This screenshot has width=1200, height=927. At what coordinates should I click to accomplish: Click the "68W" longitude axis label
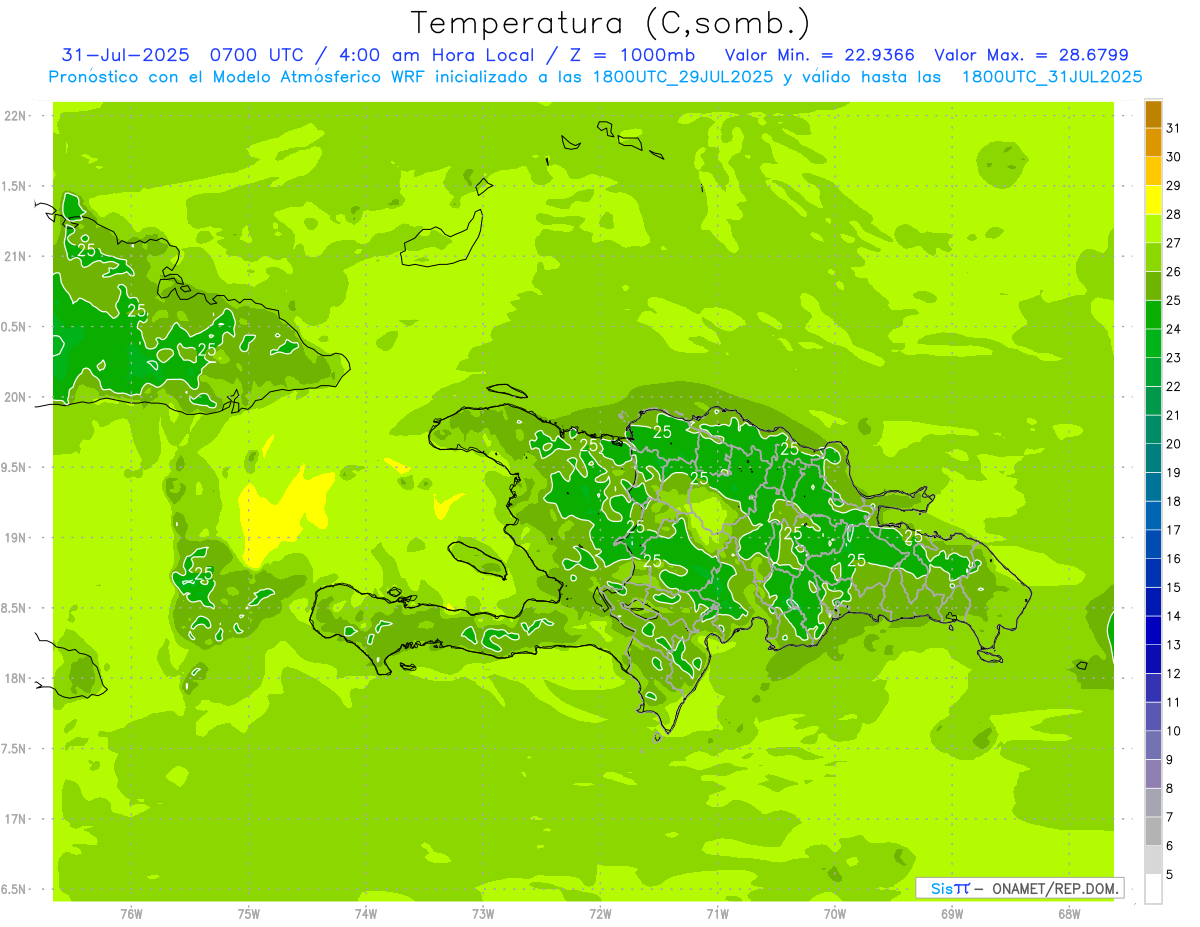click(1069, 913)
